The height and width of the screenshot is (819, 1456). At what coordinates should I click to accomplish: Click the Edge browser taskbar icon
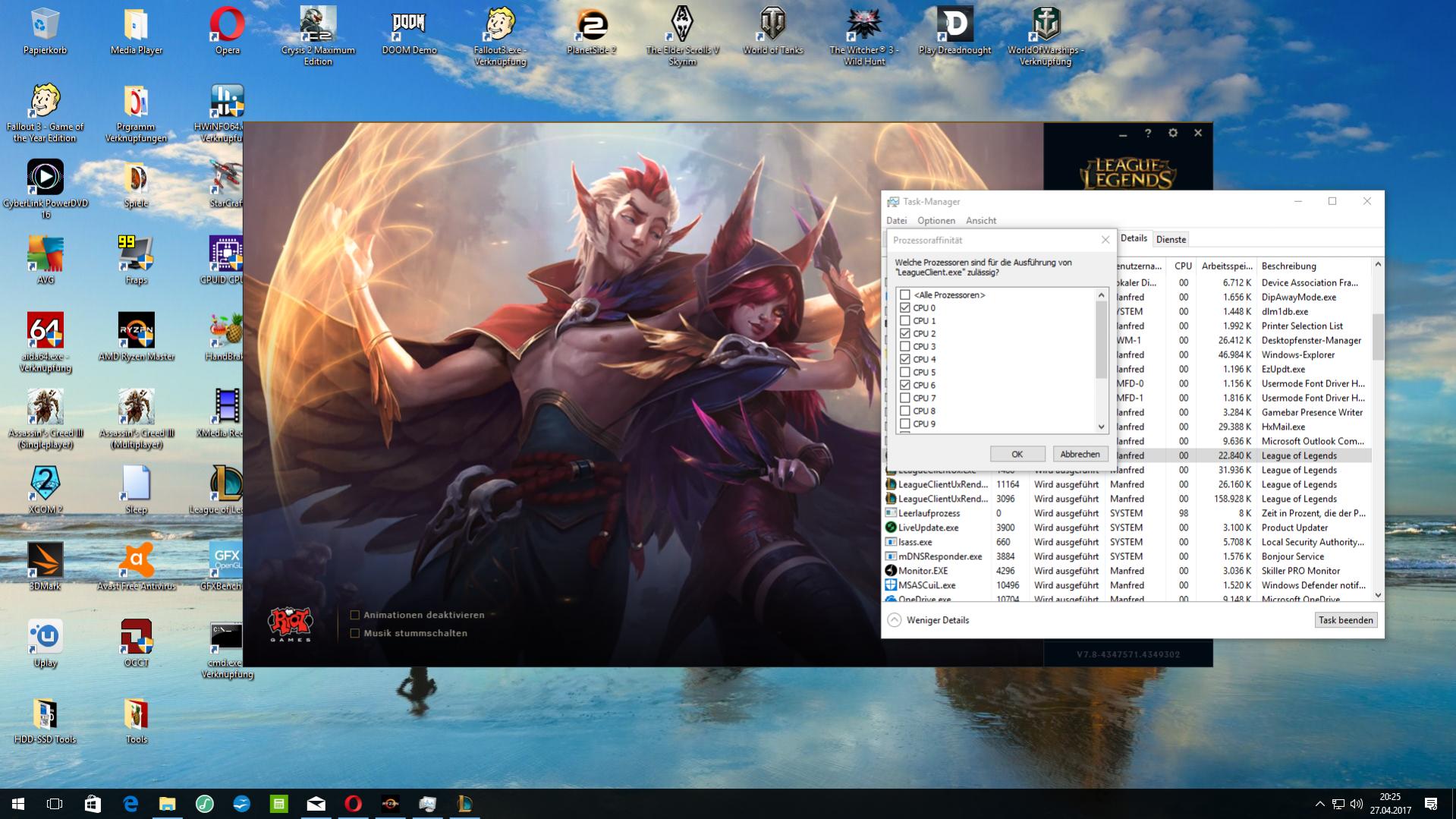coord(131,804)
